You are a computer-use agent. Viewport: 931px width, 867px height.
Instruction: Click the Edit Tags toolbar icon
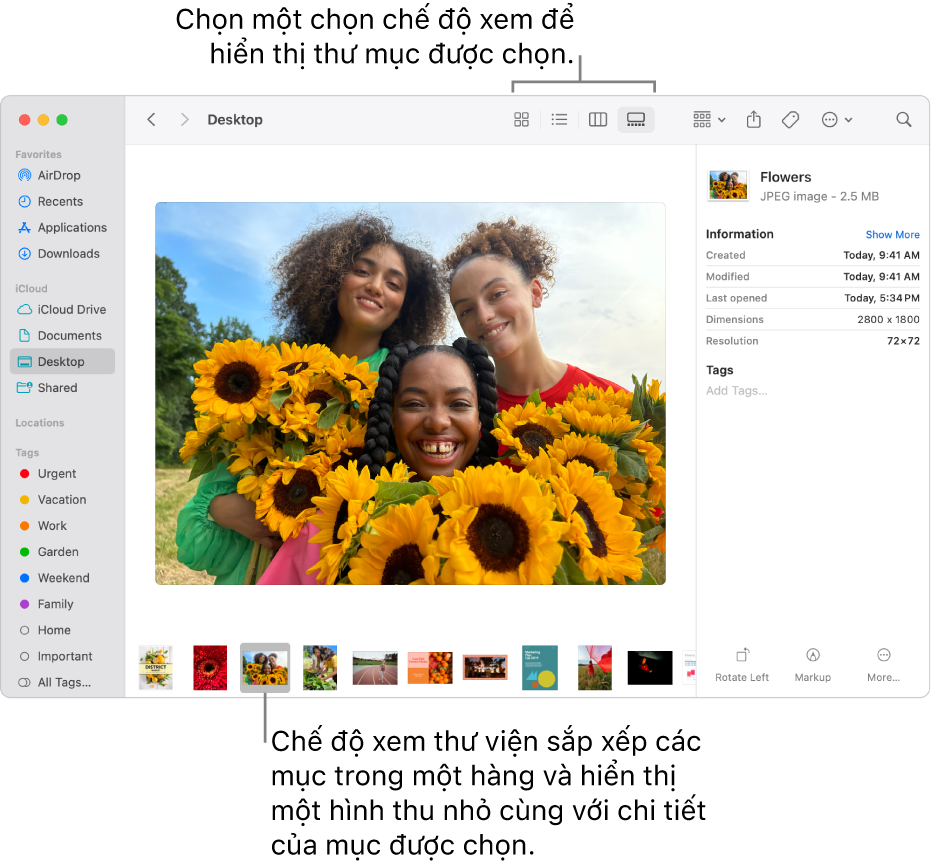point(790,120)
